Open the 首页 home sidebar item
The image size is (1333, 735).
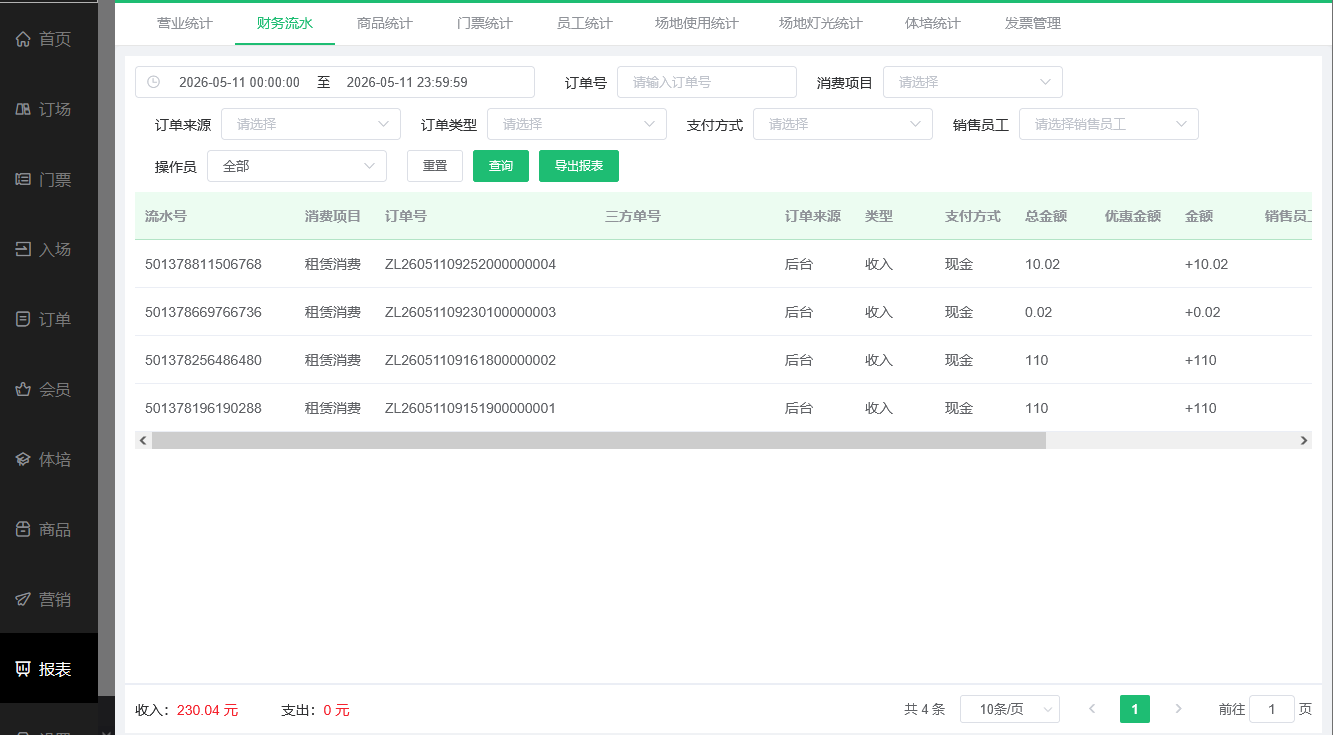(49, 40)
